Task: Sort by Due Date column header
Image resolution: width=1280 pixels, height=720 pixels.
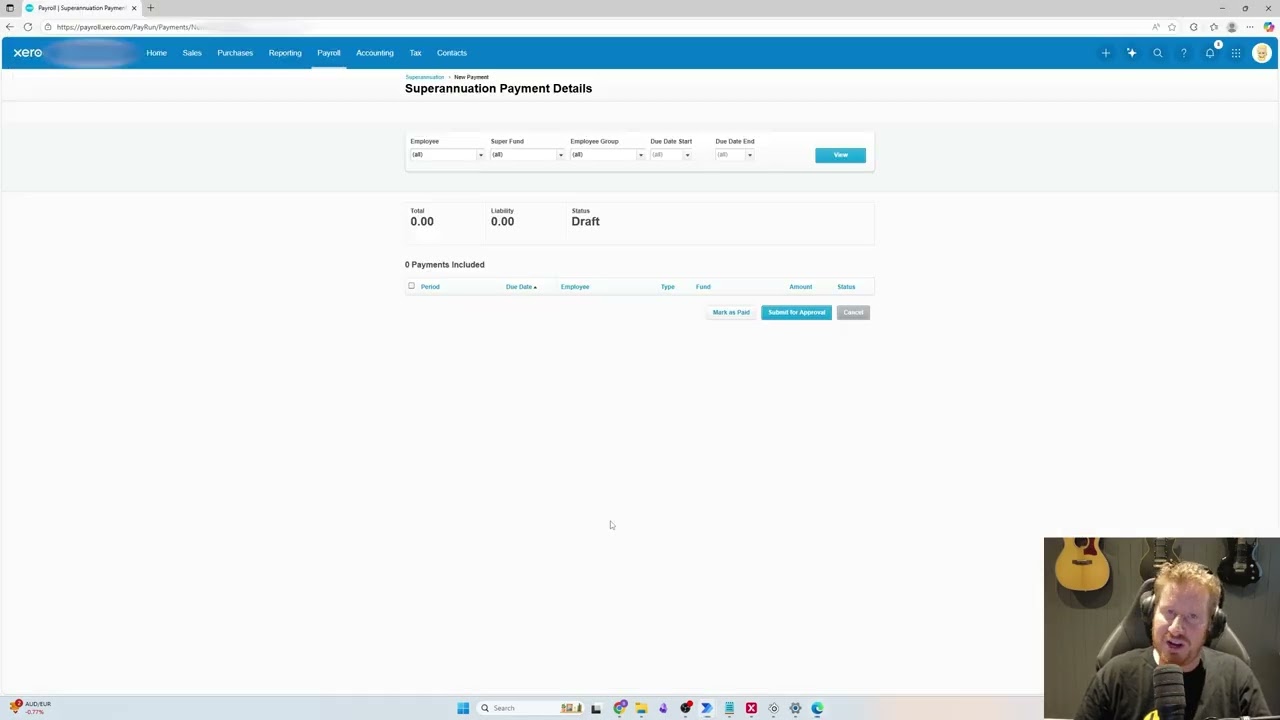Action: pos(521,287)
